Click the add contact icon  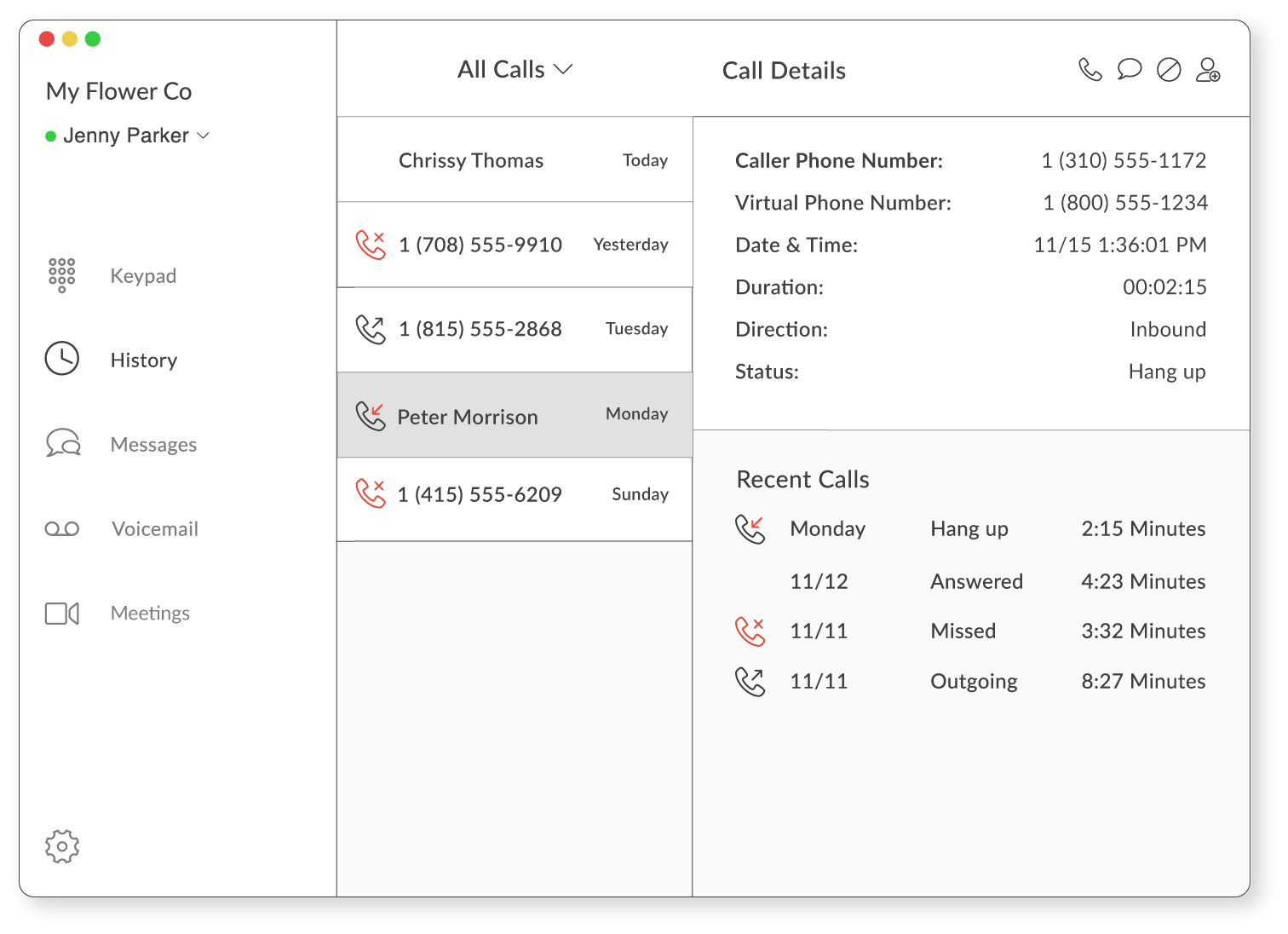tap(1208, 70)
